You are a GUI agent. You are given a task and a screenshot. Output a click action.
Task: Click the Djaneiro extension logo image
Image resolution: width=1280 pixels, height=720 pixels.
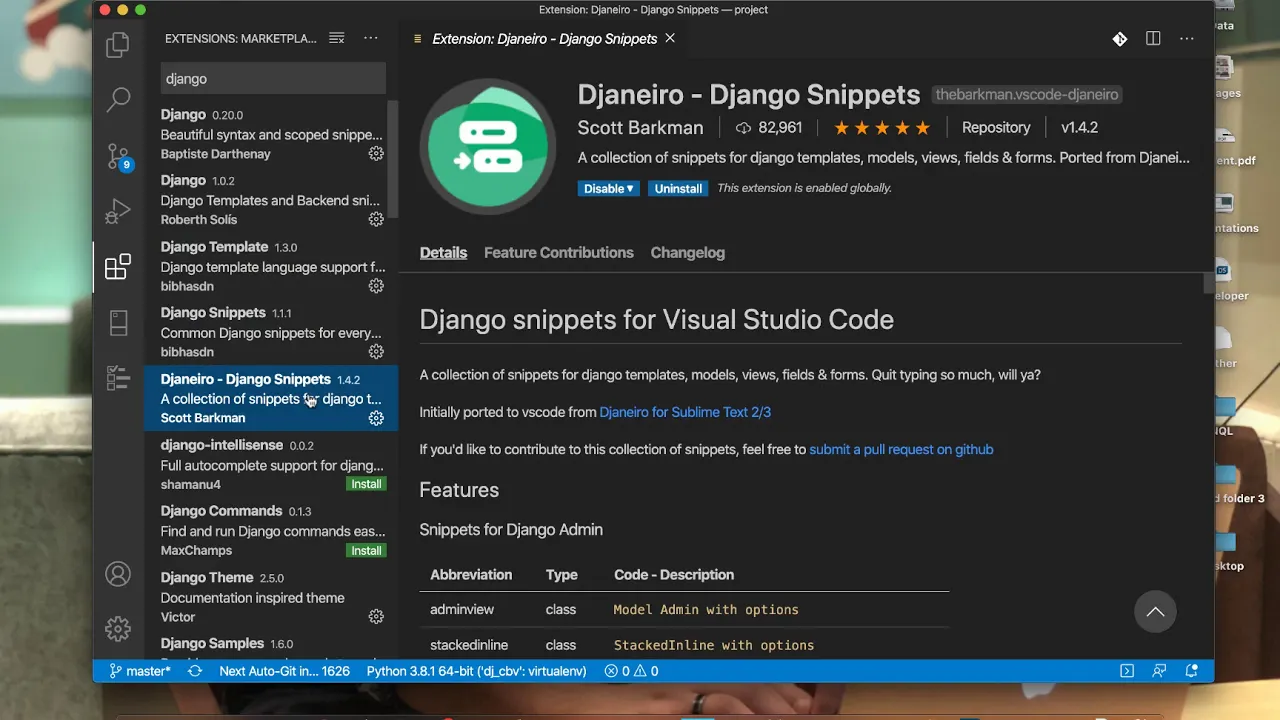[x=488, y=146]
